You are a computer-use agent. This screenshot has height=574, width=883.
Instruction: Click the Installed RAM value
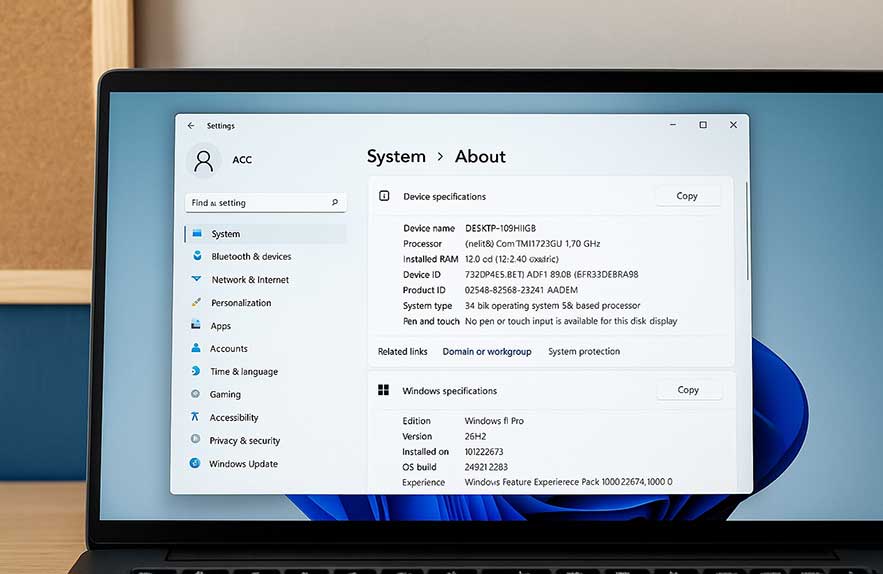(512, 259)
